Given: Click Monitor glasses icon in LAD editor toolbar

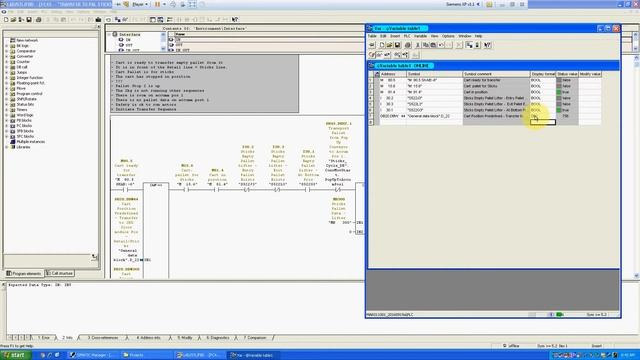Looking at the screenshot, I should click(125, 20).
